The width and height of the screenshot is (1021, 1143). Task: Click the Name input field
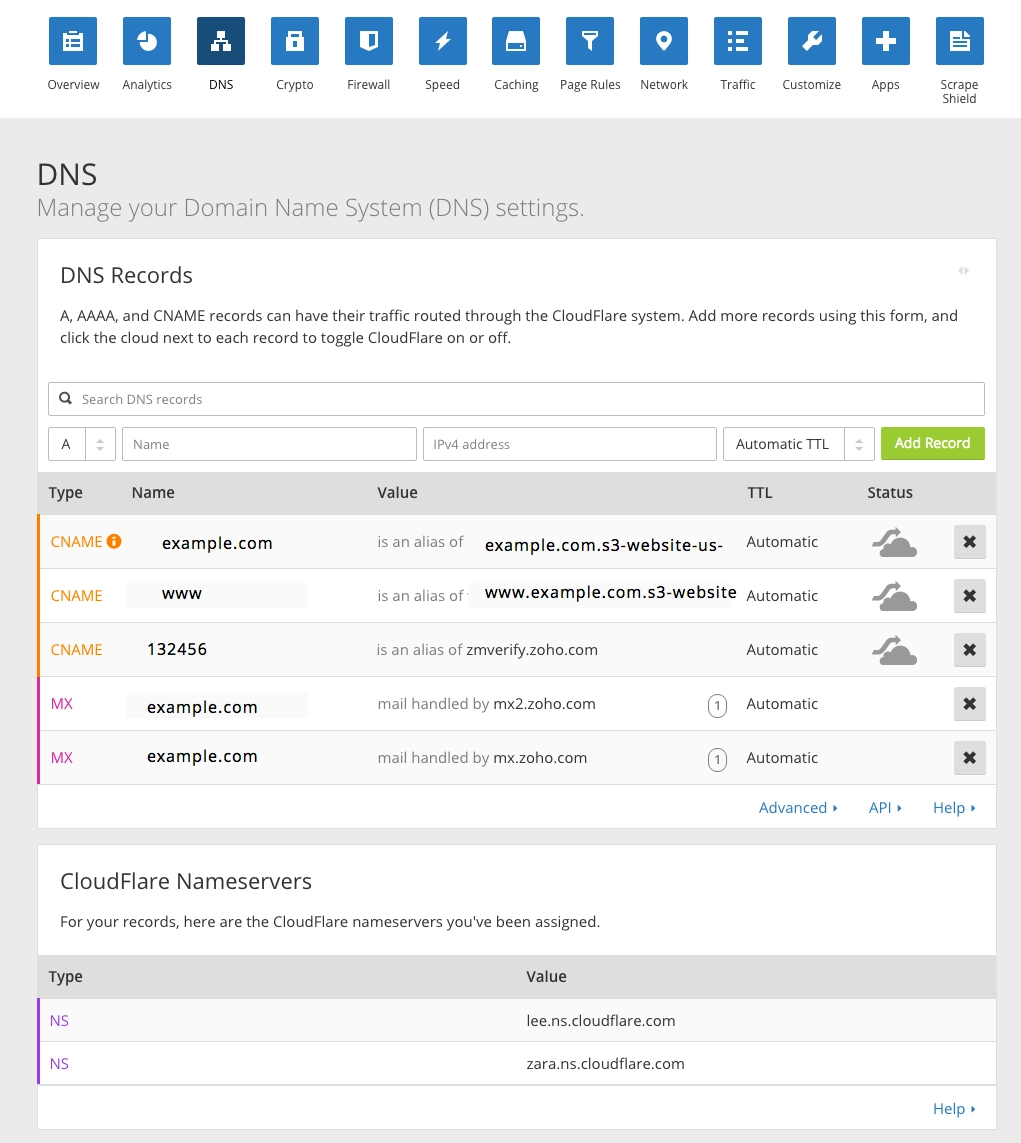tap(269, 444)
